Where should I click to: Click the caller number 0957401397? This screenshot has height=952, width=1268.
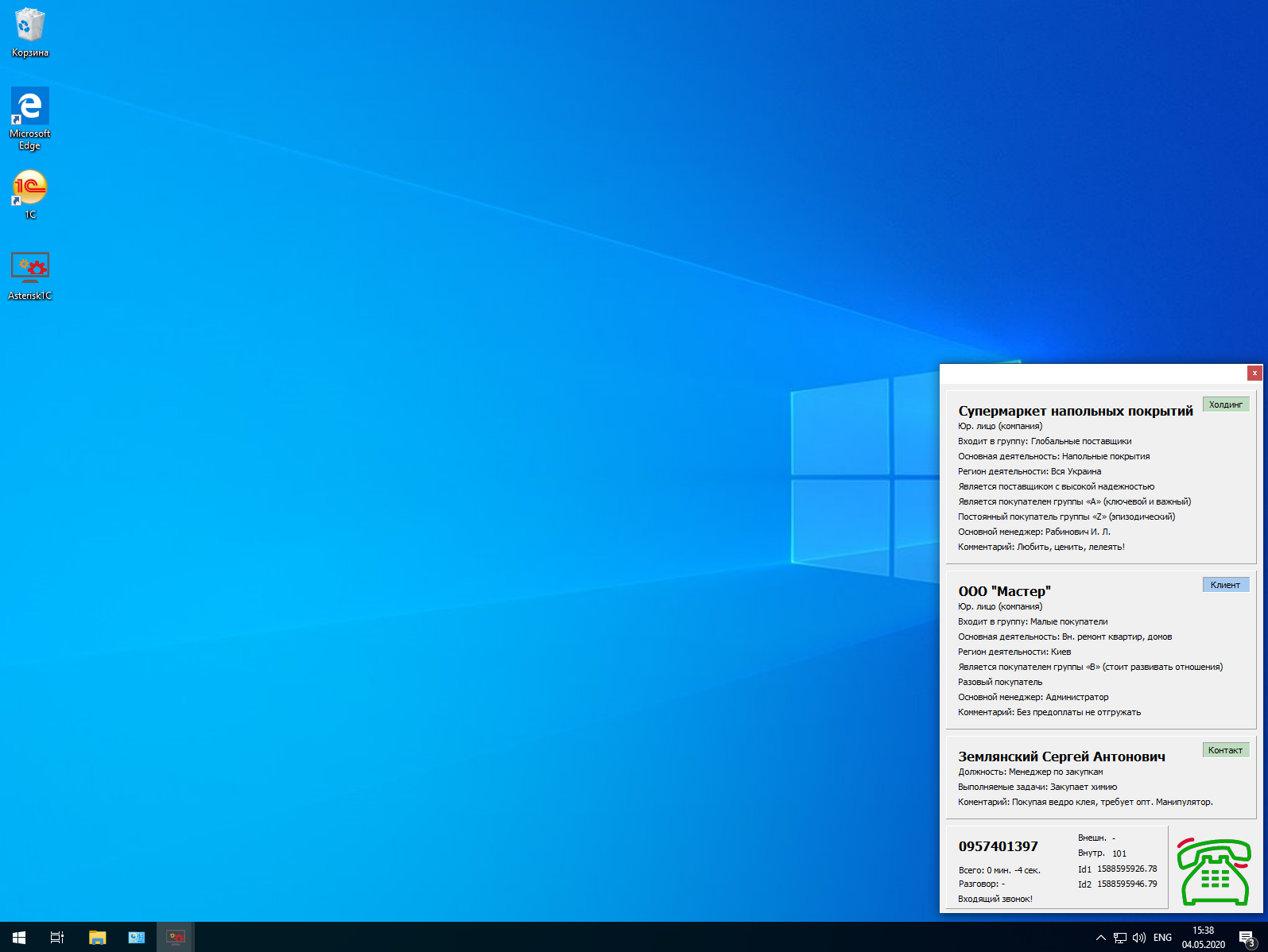tap(998, 846)
